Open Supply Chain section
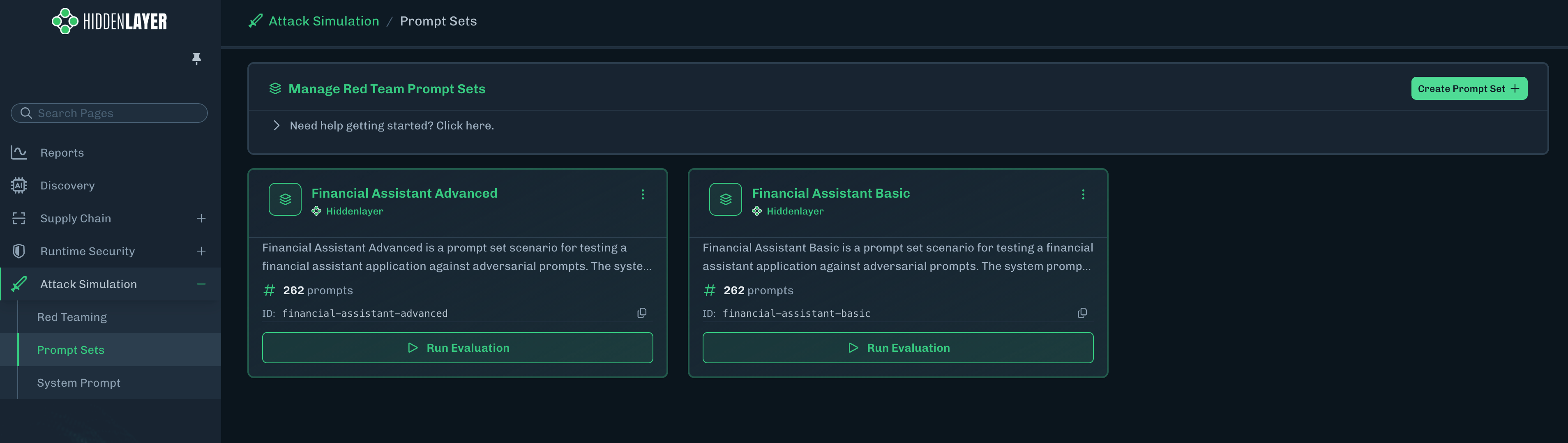 click(76, 219)
